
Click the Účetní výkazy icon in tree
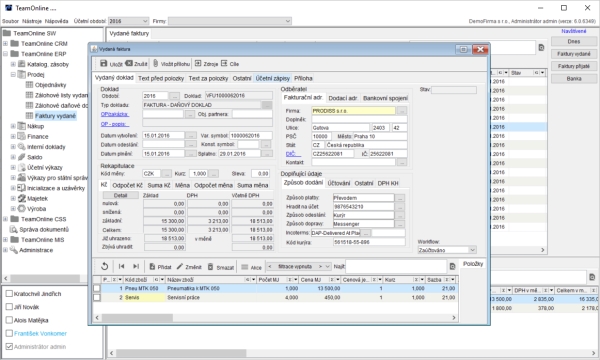coord(21,167)
